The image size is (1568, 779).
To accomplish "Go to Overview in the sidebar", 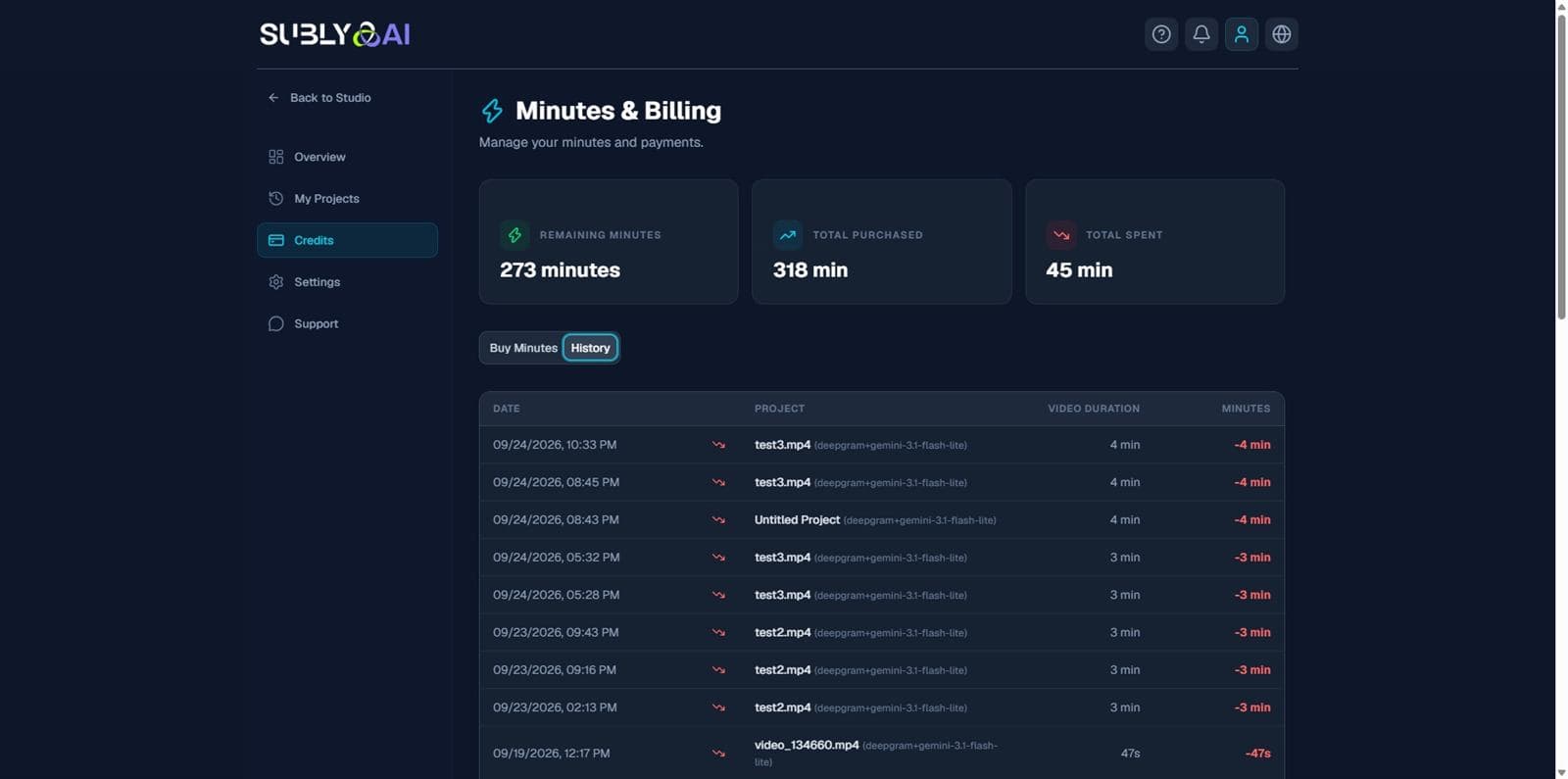I will (347, 157).
